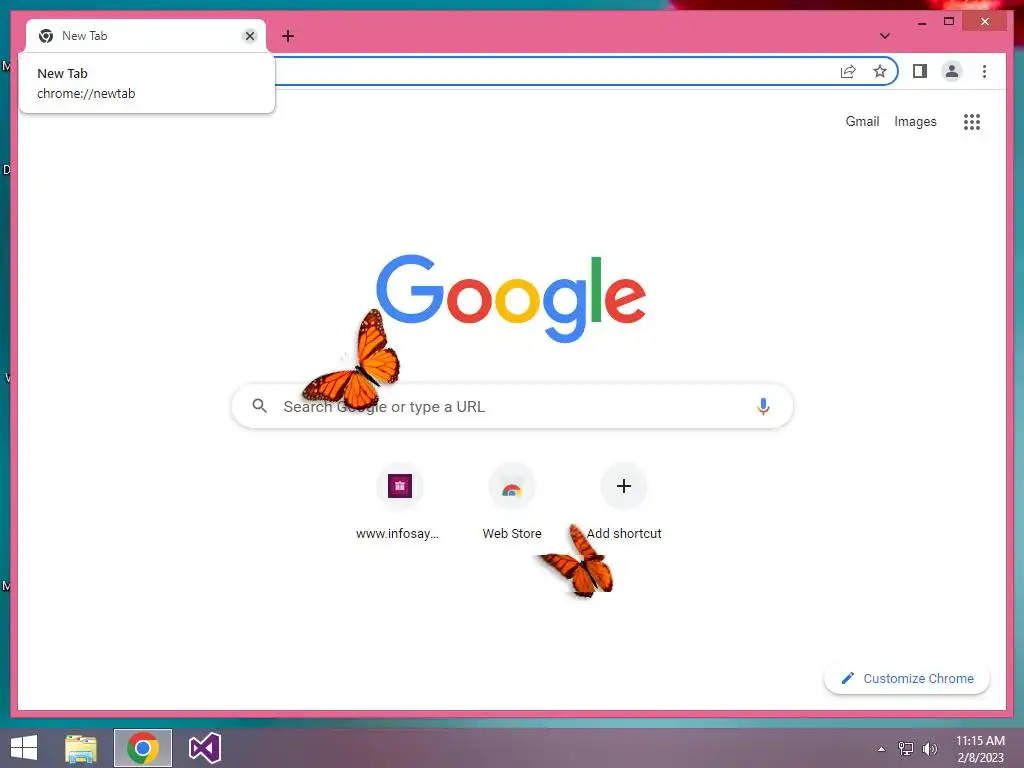Bookmark this tab with the star icon
1024x768 pixels.
(x=880, y=71)
